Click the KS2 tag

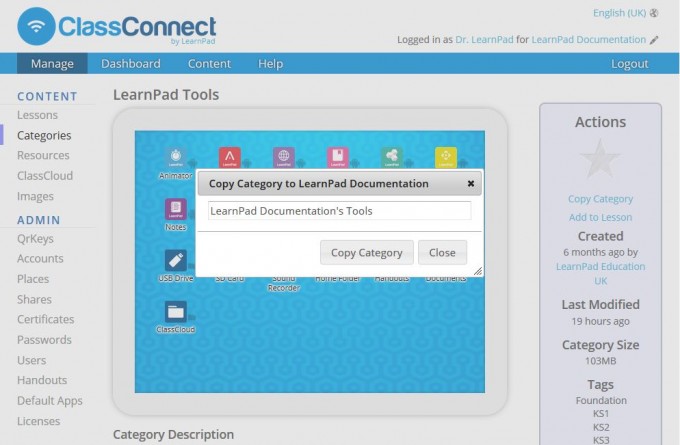pyautogui.click(x=601, y=427)
